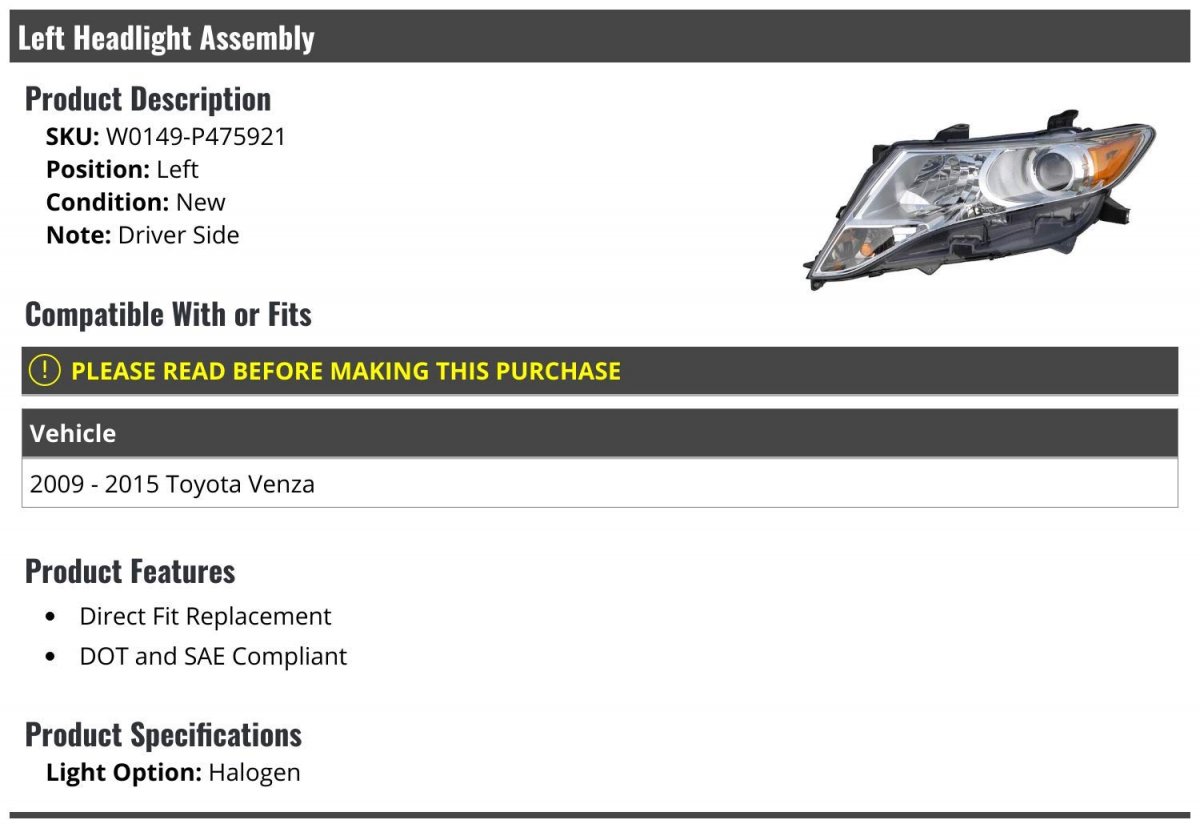Click the Vehicle column header
This screenshot has height=828, width=1200.
click(x=600, y=433)
